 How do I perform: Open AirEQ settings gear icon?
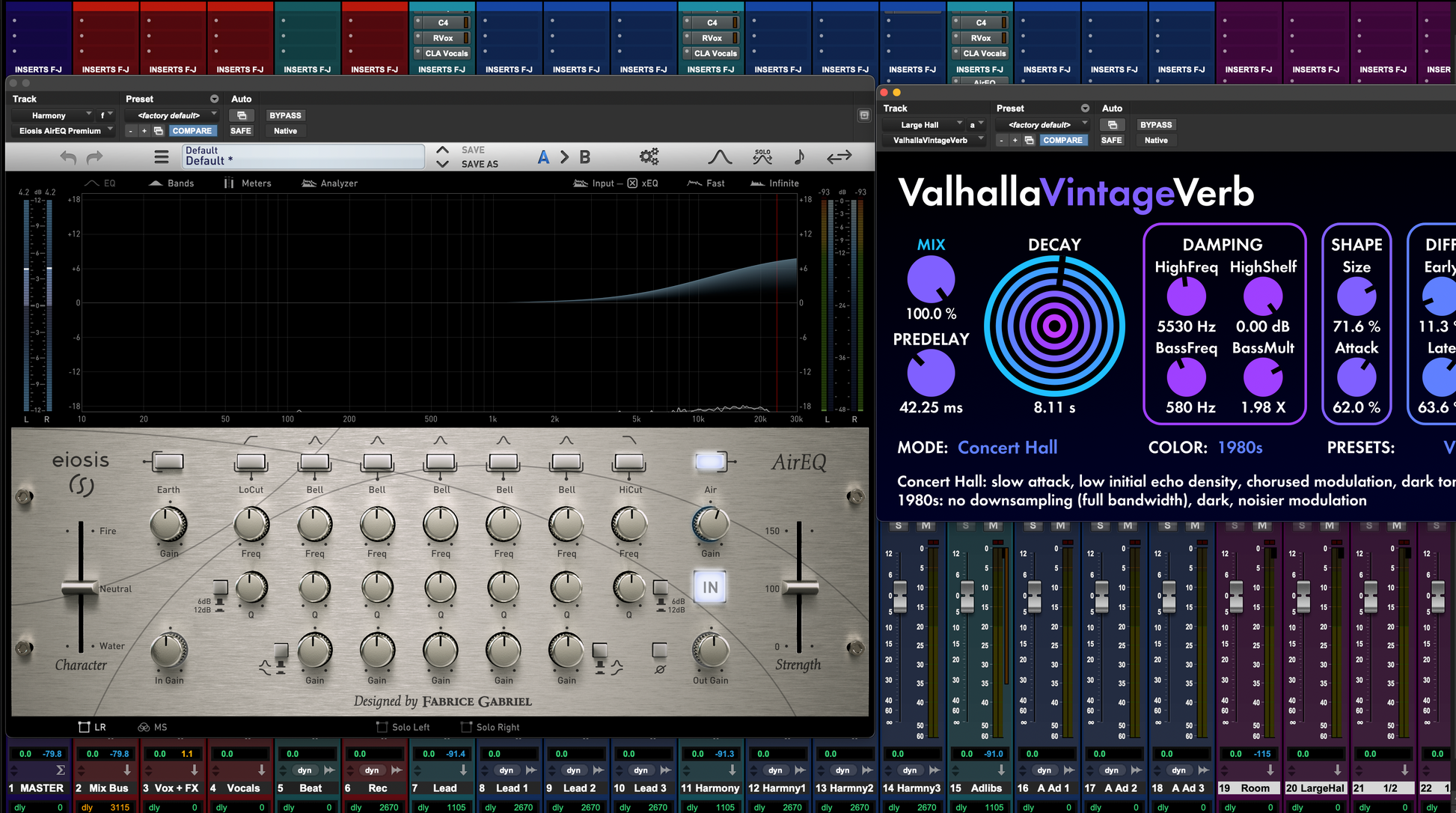click(x=649, y=156)
